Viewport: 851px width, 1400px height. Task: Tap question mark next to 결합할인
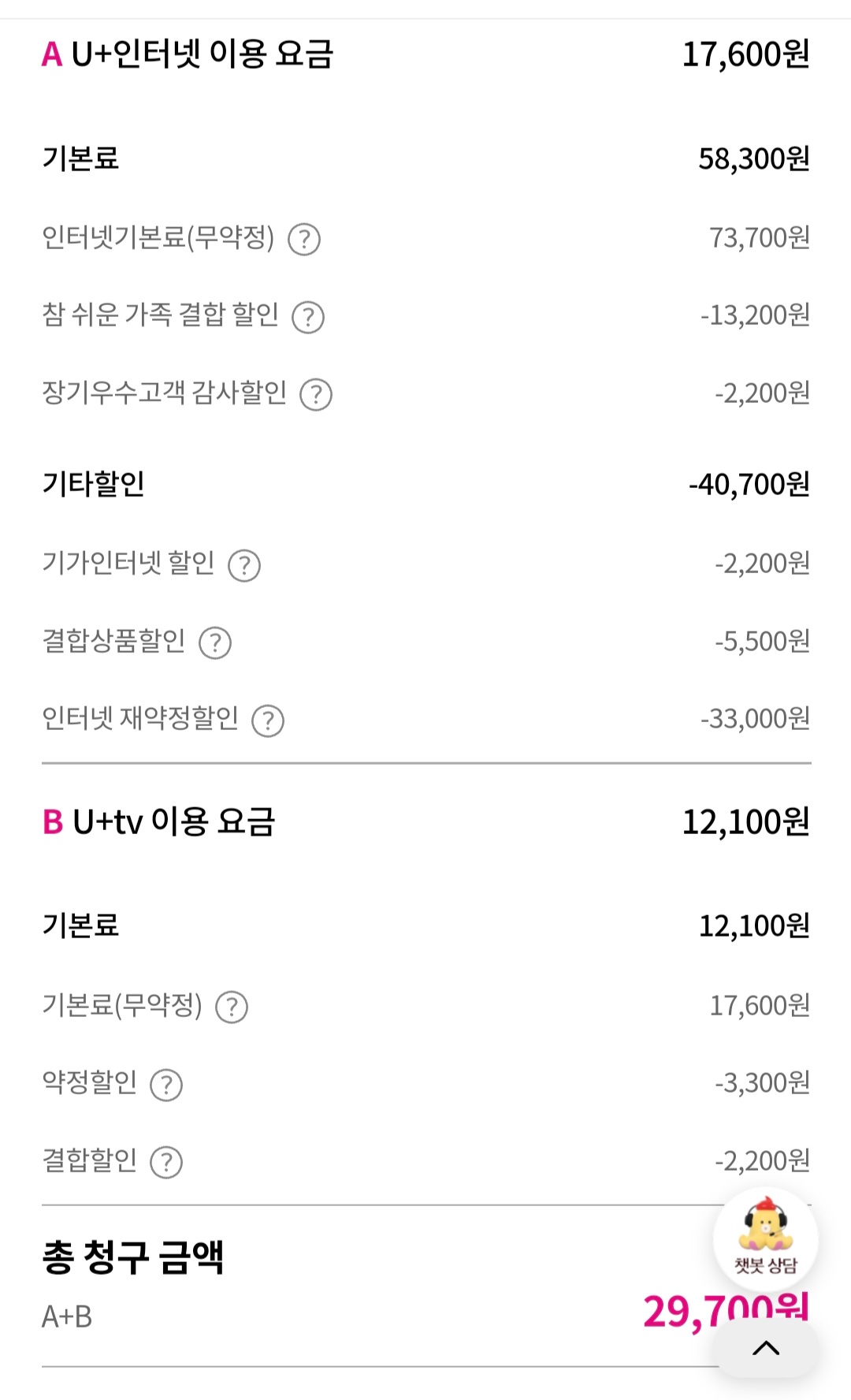[x=166, y=1162]
